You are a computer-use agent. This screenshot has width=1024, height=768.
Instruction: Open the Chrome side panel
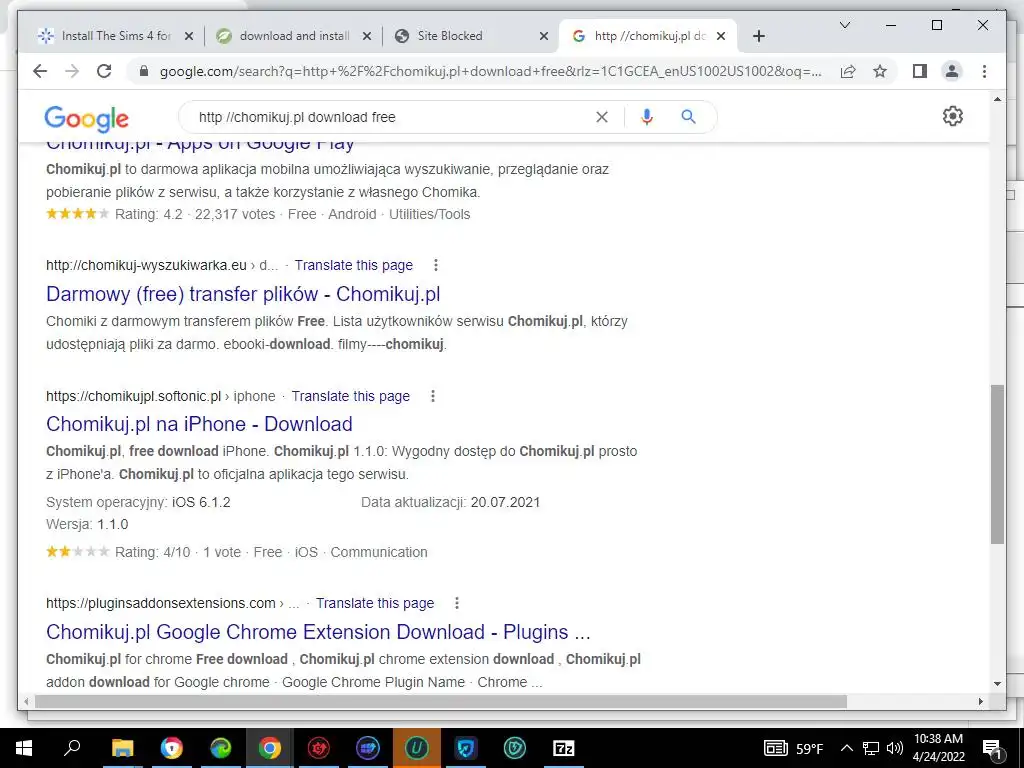coord(920,71)
